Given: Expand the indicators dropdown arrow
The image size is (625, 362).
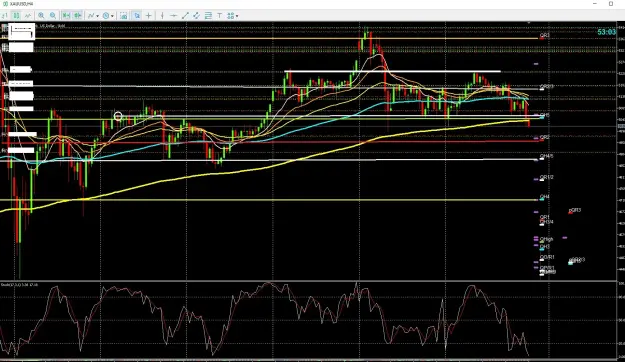Looking at the screenshot, I should pos(98,16).
